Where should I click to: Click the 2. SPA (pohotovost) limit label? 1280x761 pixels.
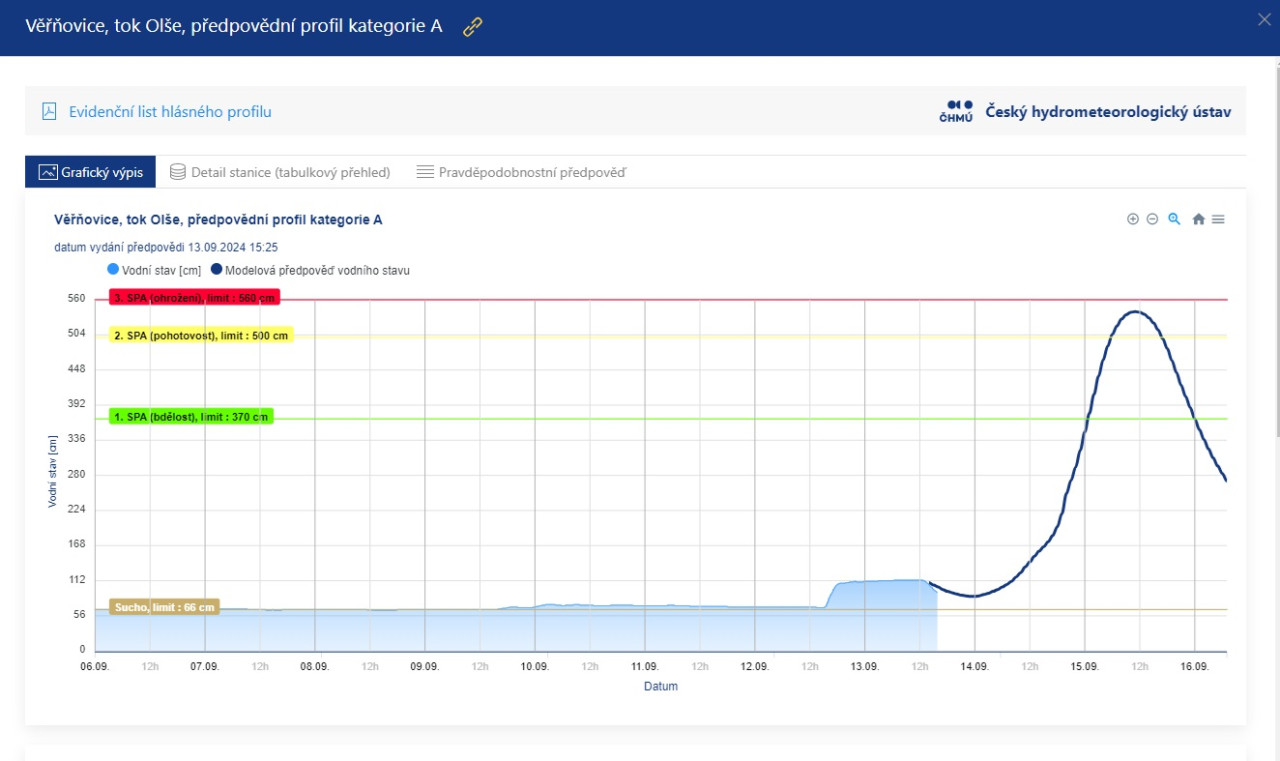(x=201, y=336)
